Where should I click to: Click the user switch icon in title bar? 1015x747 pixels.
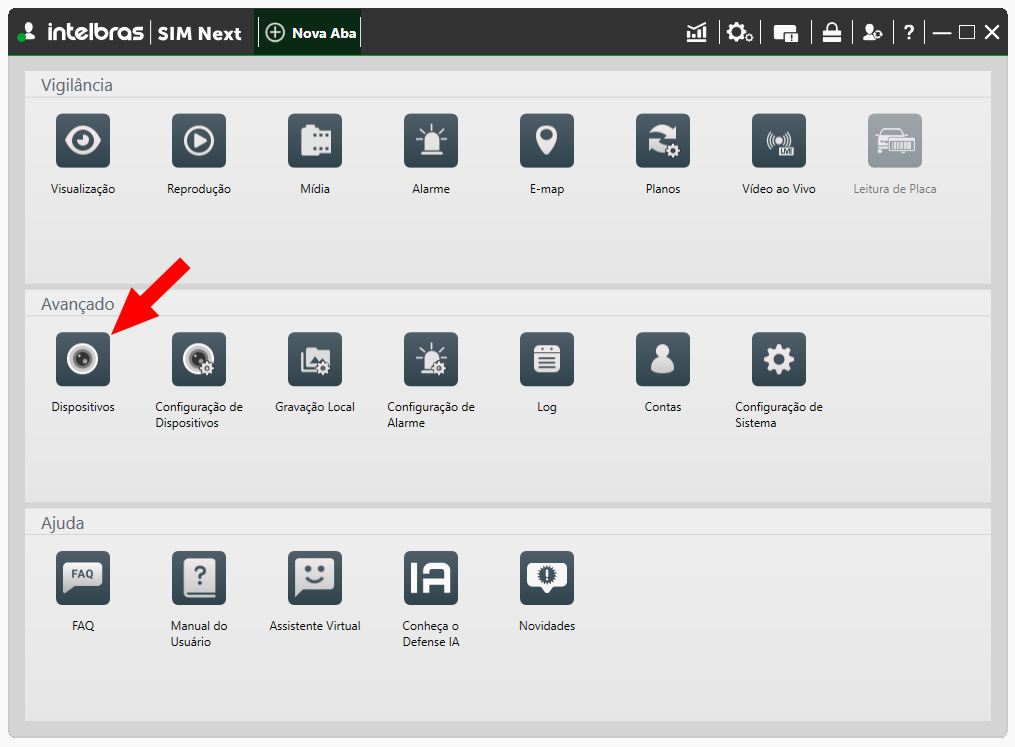point(872,32)
